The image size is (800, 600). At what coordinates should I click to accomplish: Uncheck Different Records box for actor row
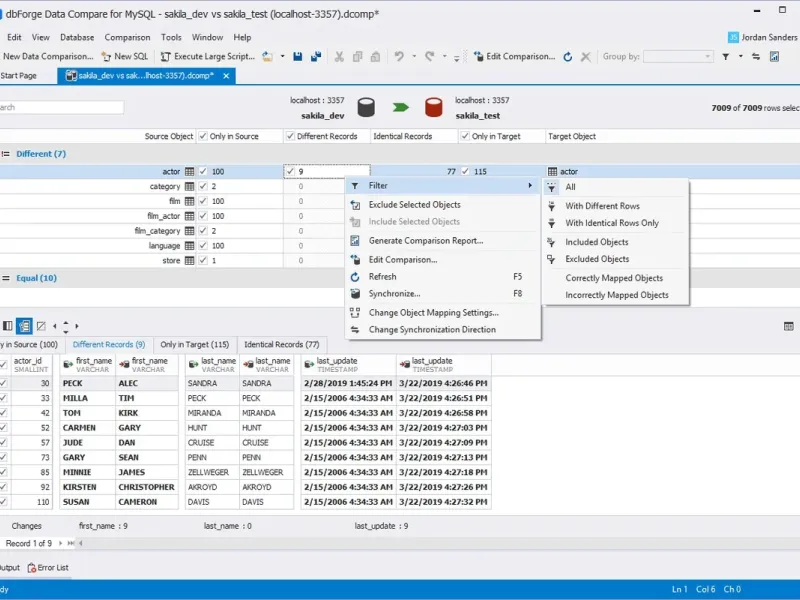tap(291, 172)
